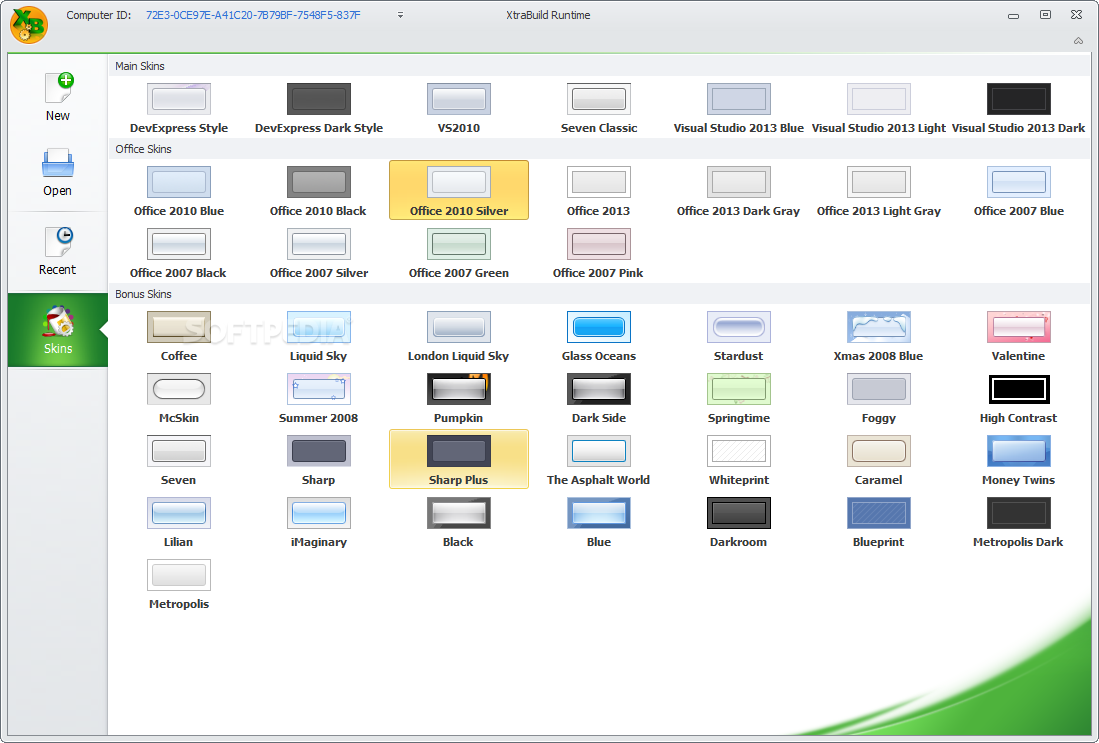The width and height of the screenshot is (1099, 743).
Task: Select the High Contrast skin
Action: coord(1018,398)
